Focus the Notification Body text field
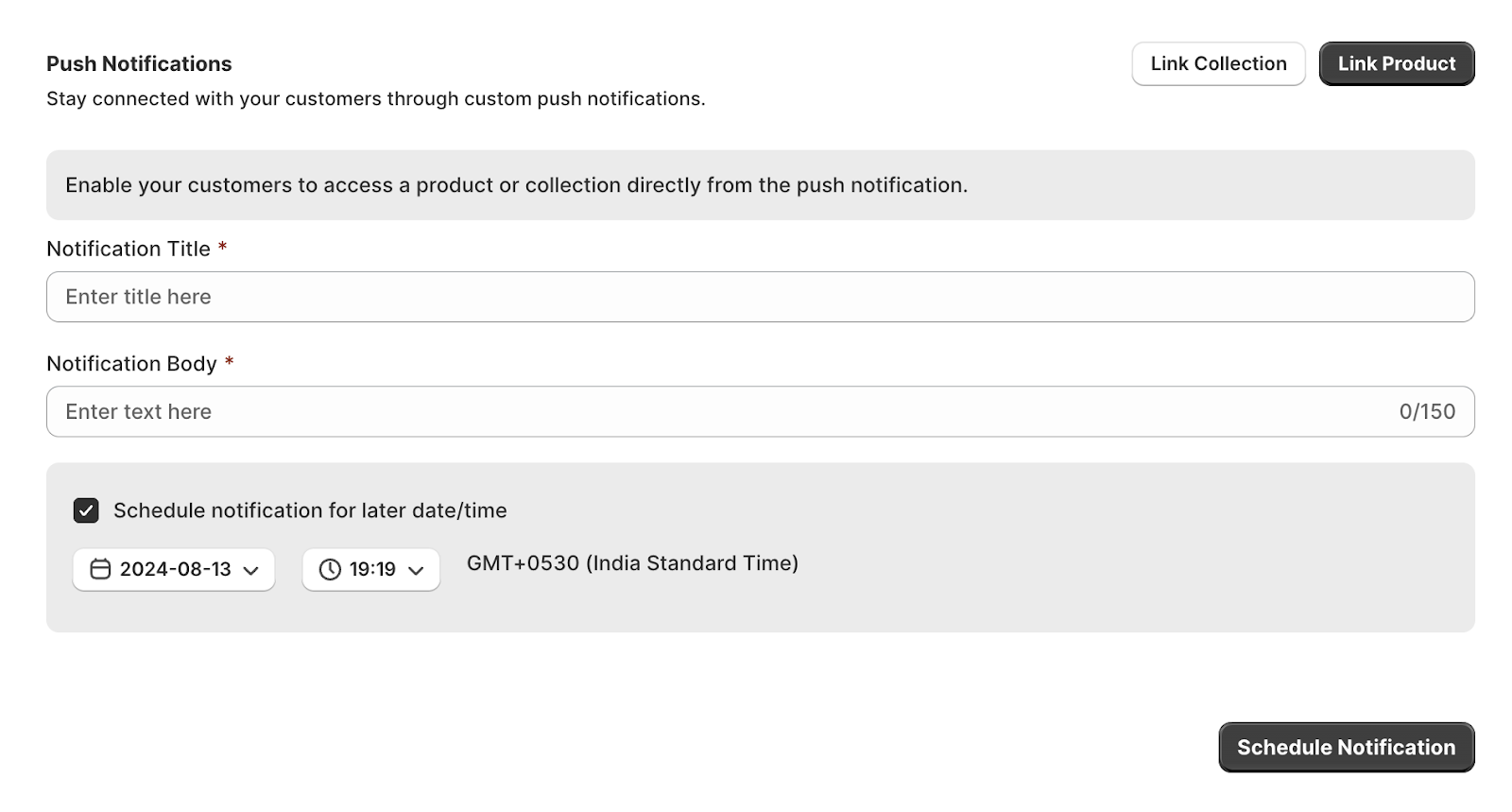The width and height of the screenshot is (1512, 812). click(x=718, y=411)
